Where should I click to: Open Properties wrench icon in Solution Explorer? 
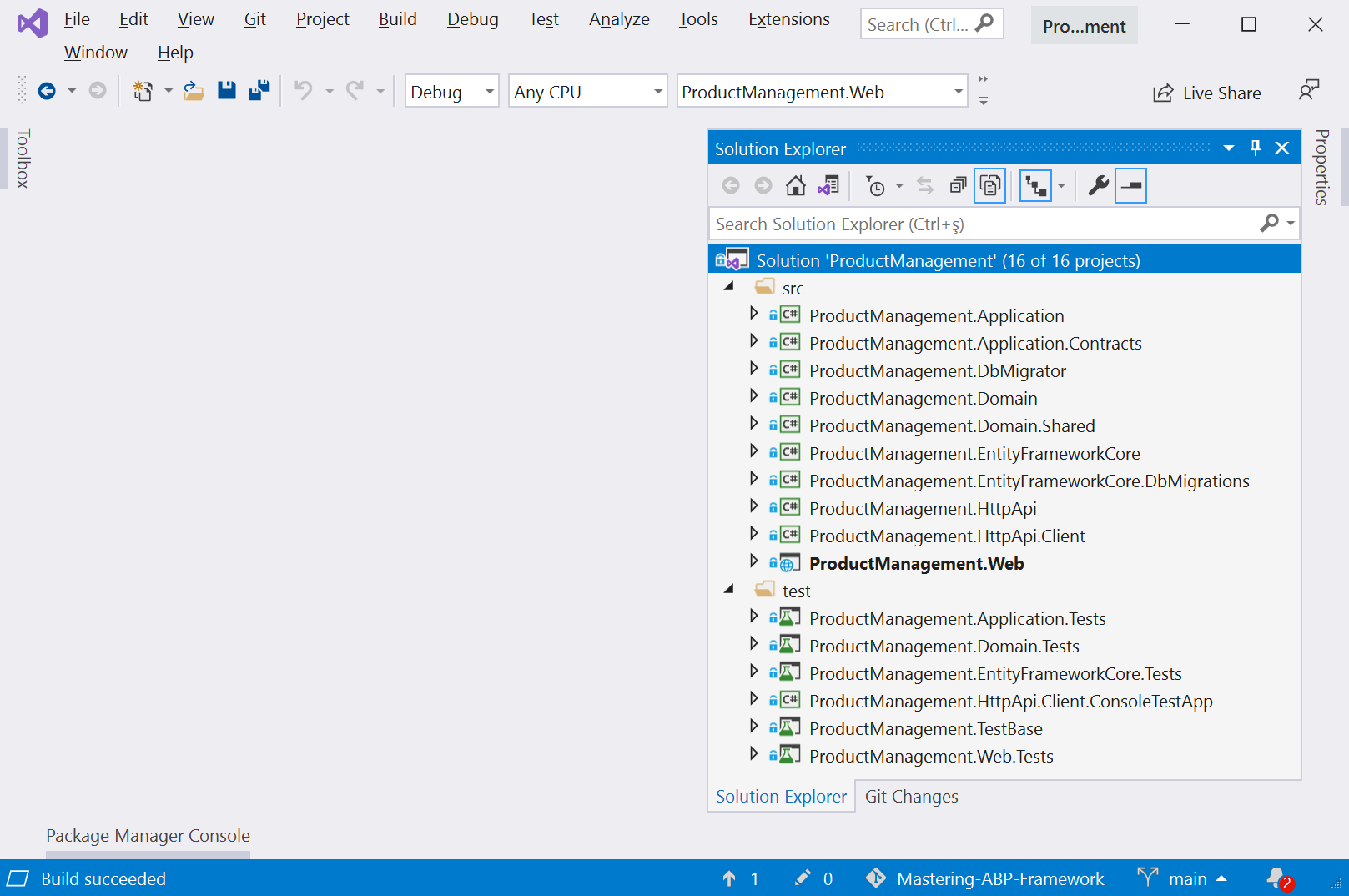pyautogui.click(x=1099, y=185)
